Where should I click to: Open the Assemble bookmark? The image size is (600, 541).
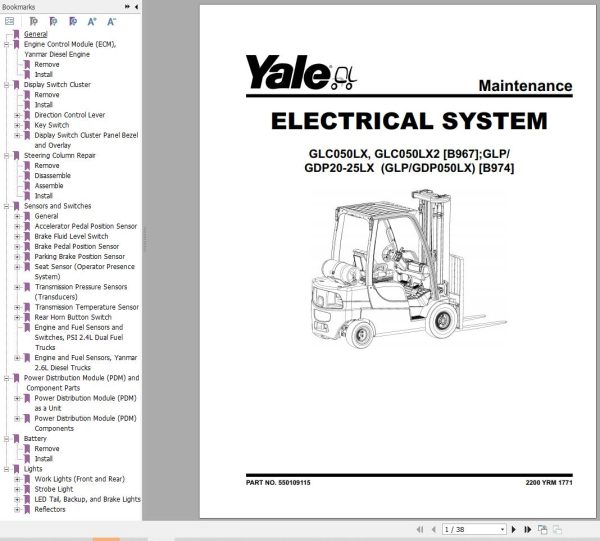coord(49,186)
